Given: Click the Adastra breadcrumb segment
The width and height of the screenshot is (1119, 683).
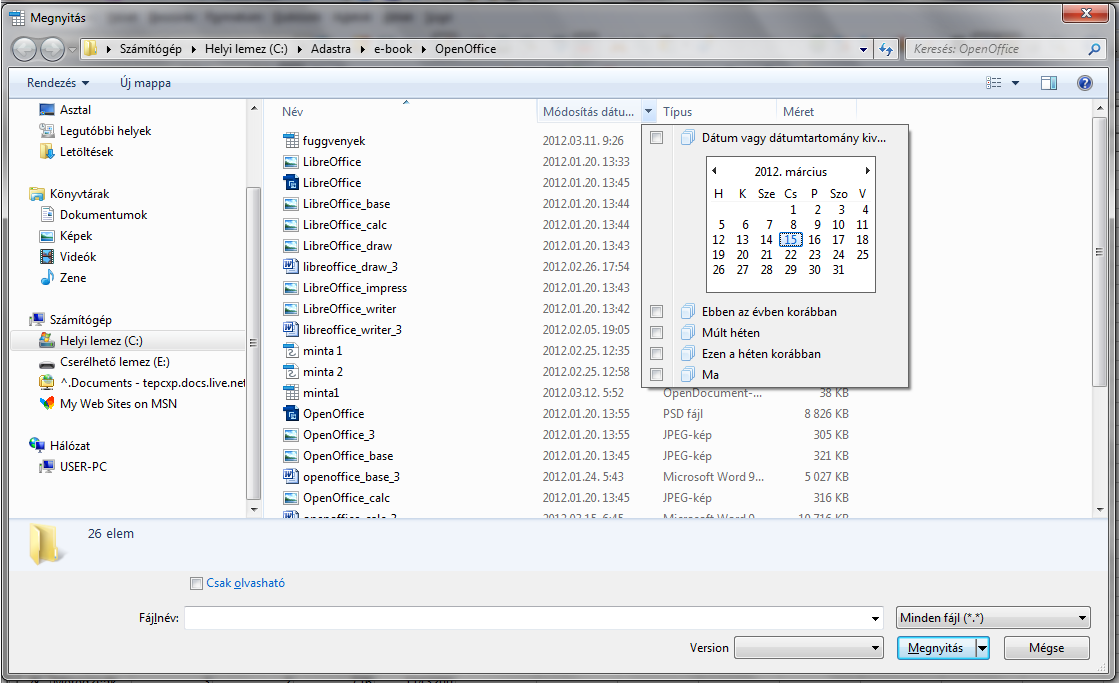Looking at the screenshot, I should 330,49.
